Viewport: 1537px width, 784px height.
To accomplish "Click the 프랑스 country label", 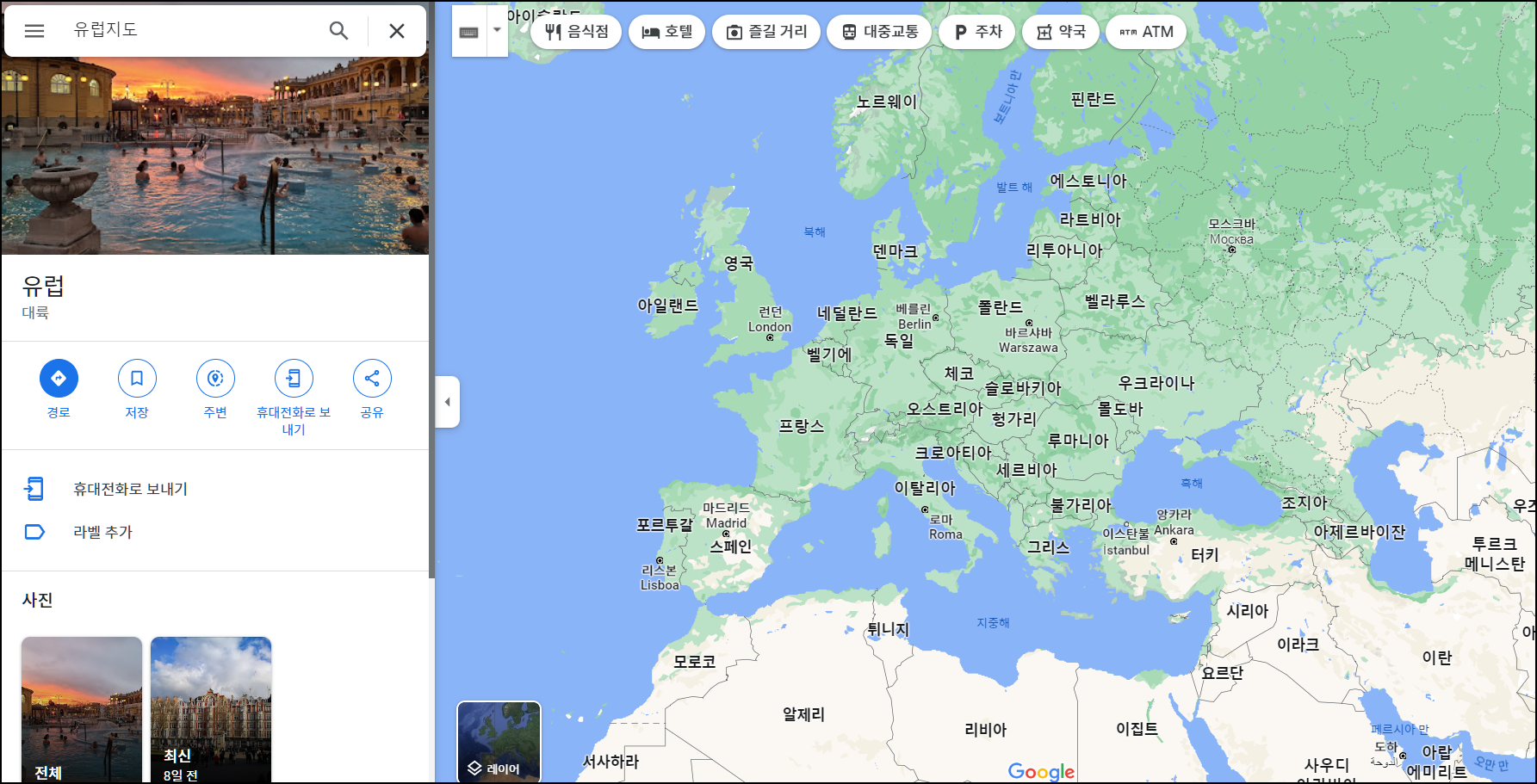I will [x=802, y=426].
